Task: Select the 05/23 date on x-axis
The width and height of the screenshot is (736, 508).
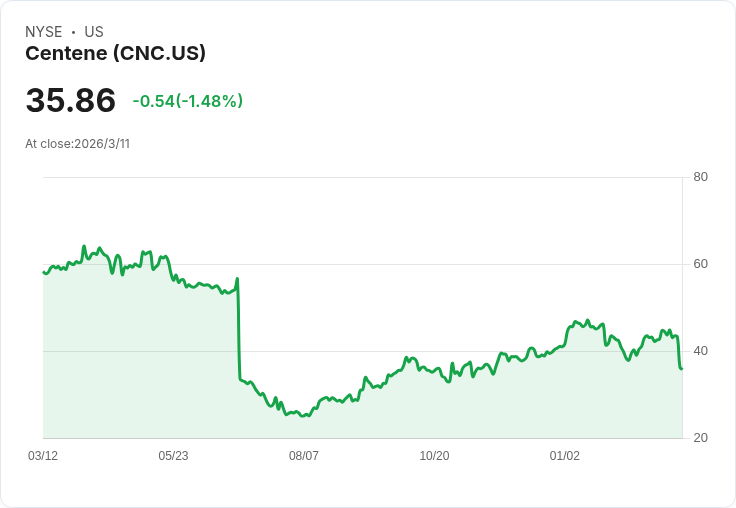Action: pos(173,456)
